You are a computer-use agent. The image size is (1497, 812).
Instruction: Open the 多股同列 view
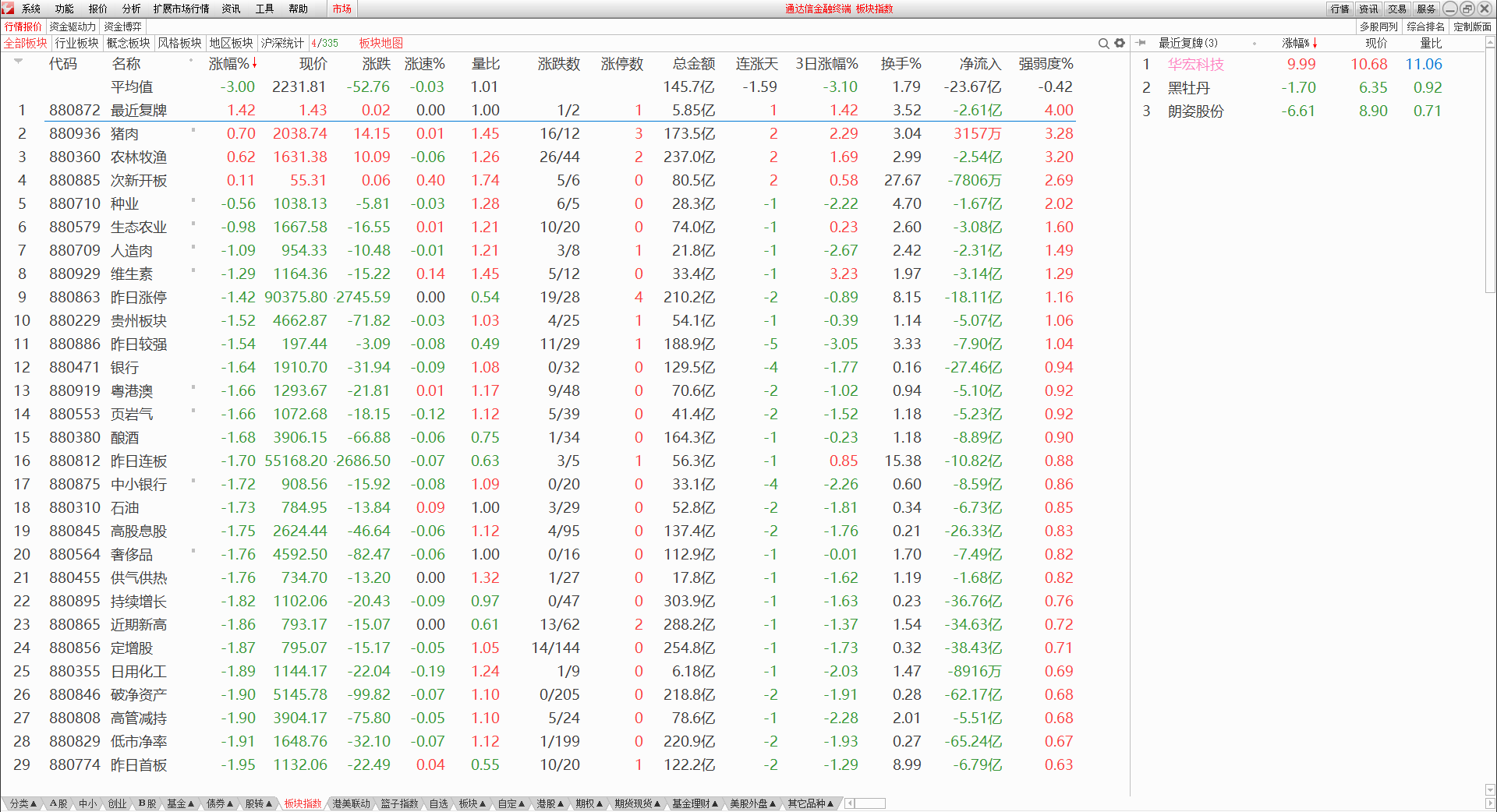coord(1378,26)
